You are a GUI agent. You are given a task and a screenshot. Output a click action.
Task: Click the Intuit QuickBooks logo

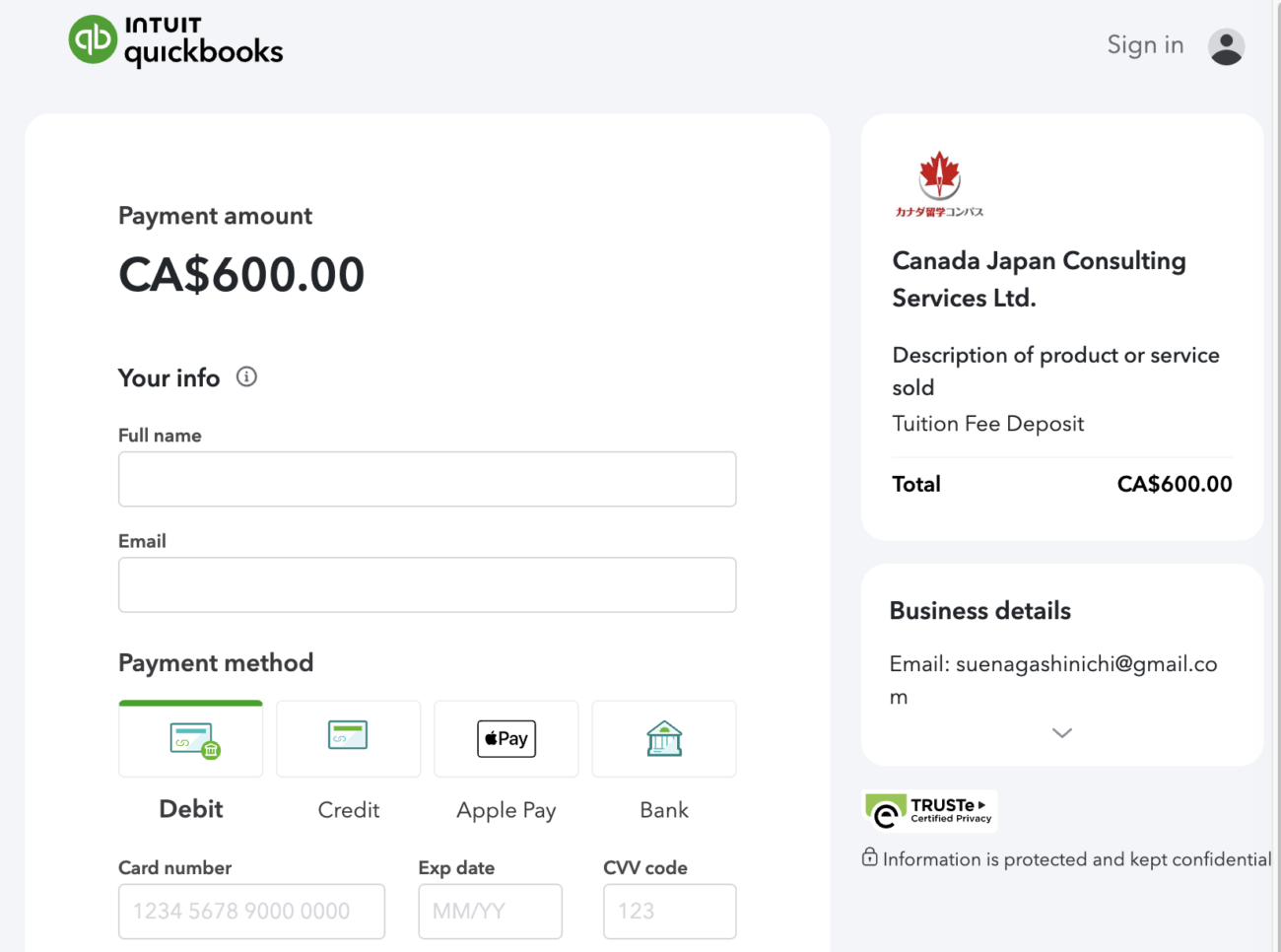(175, 41)
